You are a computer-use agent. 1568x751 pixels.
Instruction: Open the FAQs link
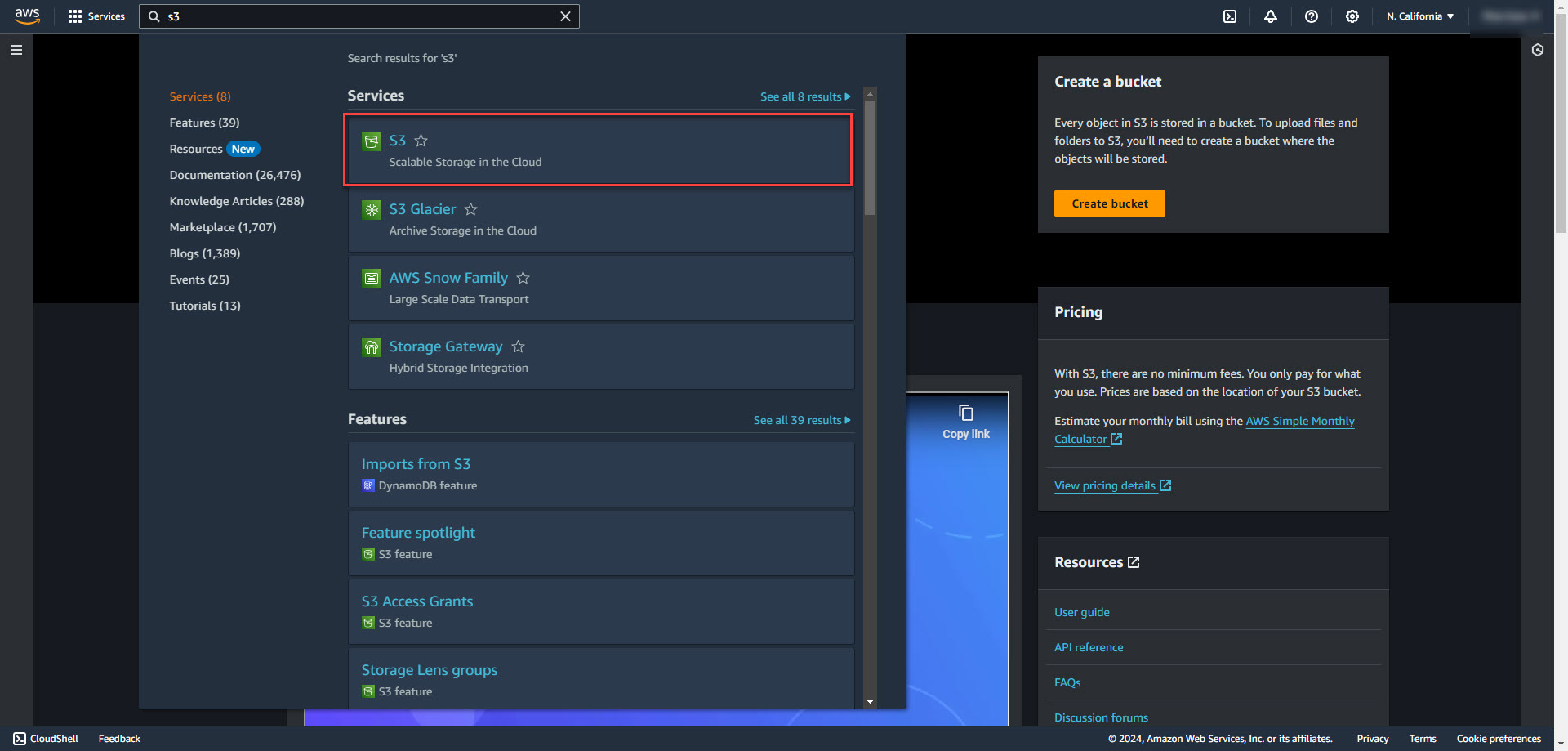pos(1067,682)
